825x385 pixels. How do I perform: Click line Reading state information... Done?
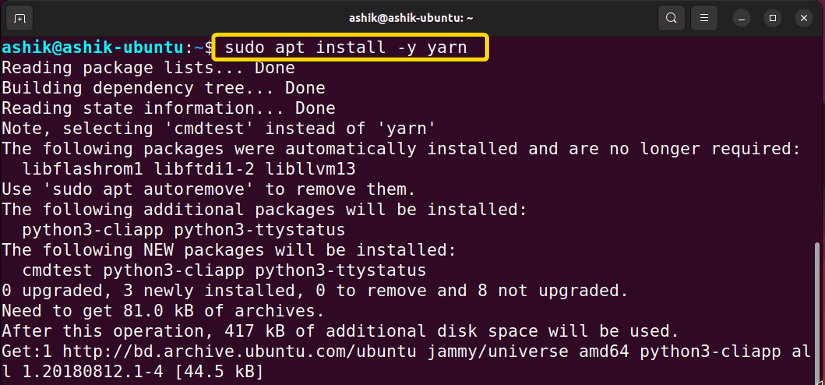tap(168, 108)
